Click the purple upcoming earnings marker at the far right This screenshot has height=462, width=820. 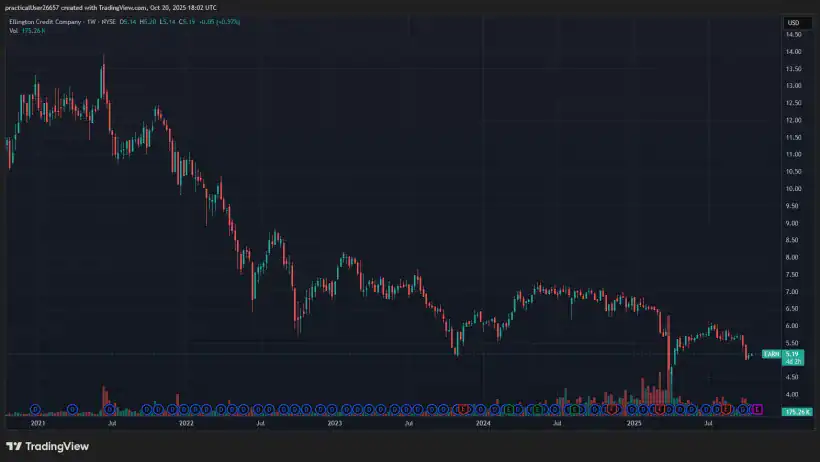click(x=757, y=409)
